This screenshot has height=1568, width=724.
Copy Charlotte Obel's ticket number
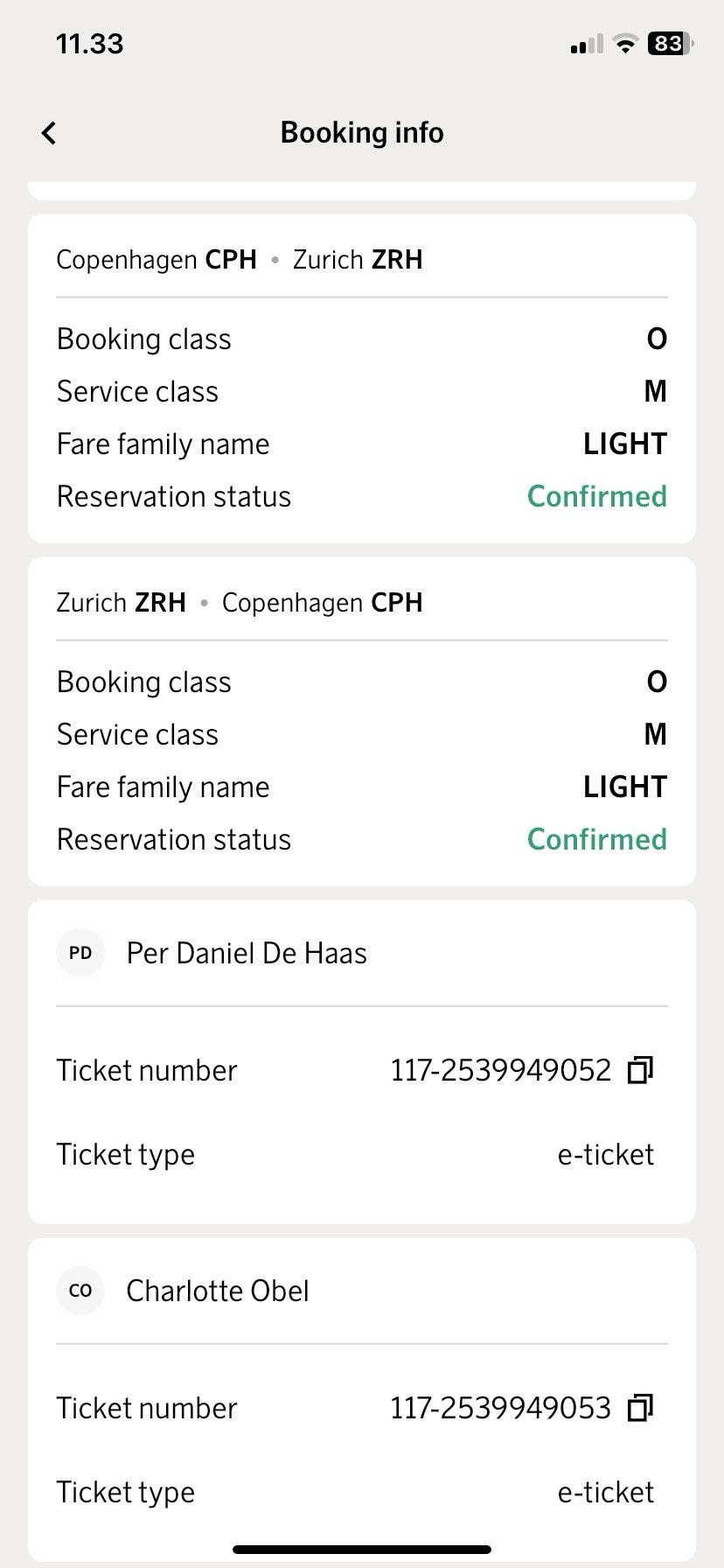(641, 1408)
